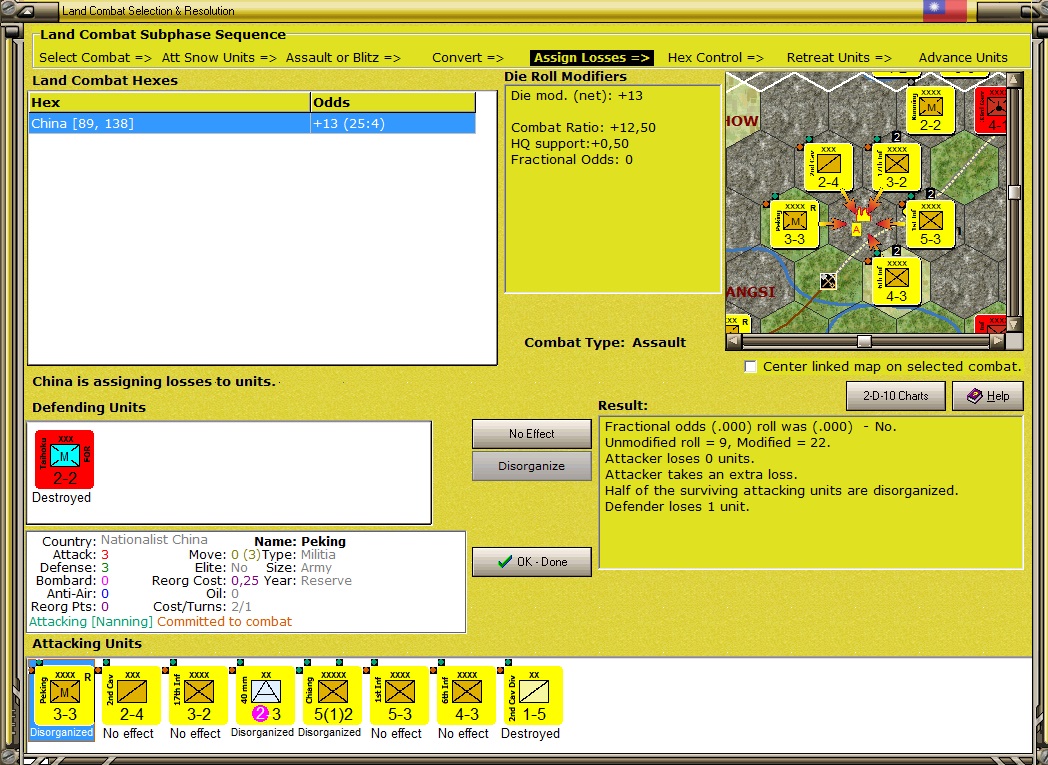Click the Retreat Units subphase step
The width and height of the screenshot is (1048, 765).
tap(839, 58)
